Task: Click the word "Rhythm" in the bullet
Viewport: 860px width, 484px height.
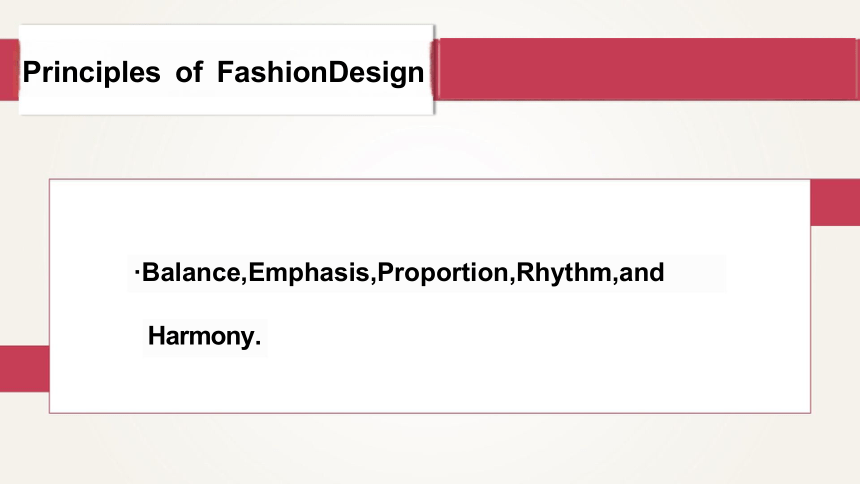Action: (564, 273)
